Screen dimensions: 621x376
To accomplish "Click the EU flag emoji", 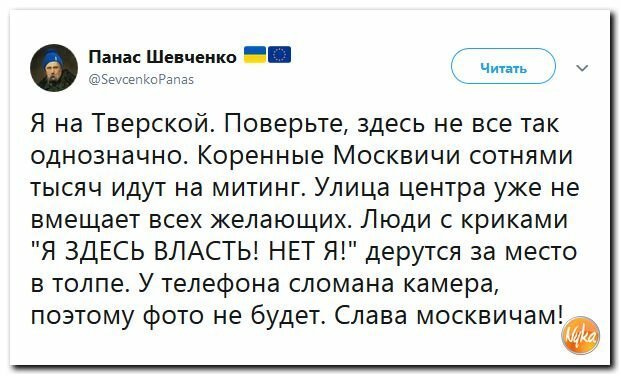I will 280,55.
